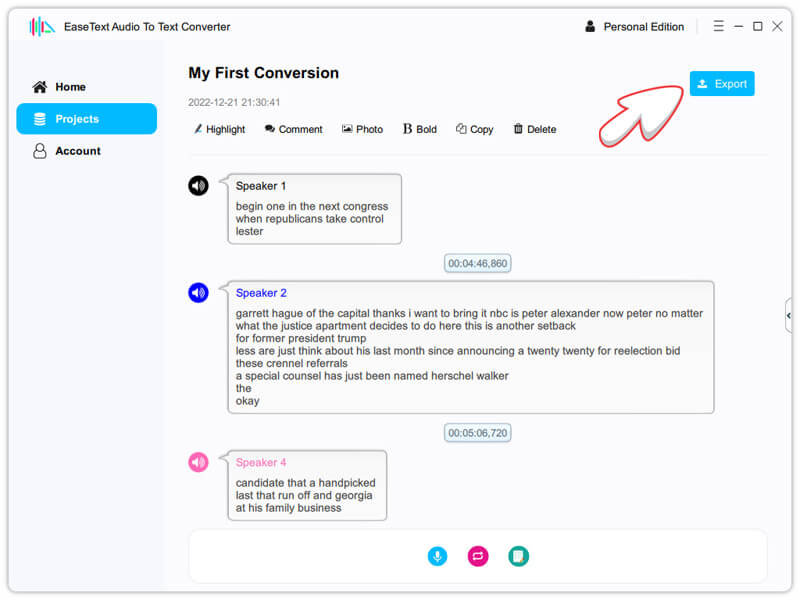Open the hamburger menu in title bar
The height and width of the screenshot is (600, 800).
coord(718,27)
